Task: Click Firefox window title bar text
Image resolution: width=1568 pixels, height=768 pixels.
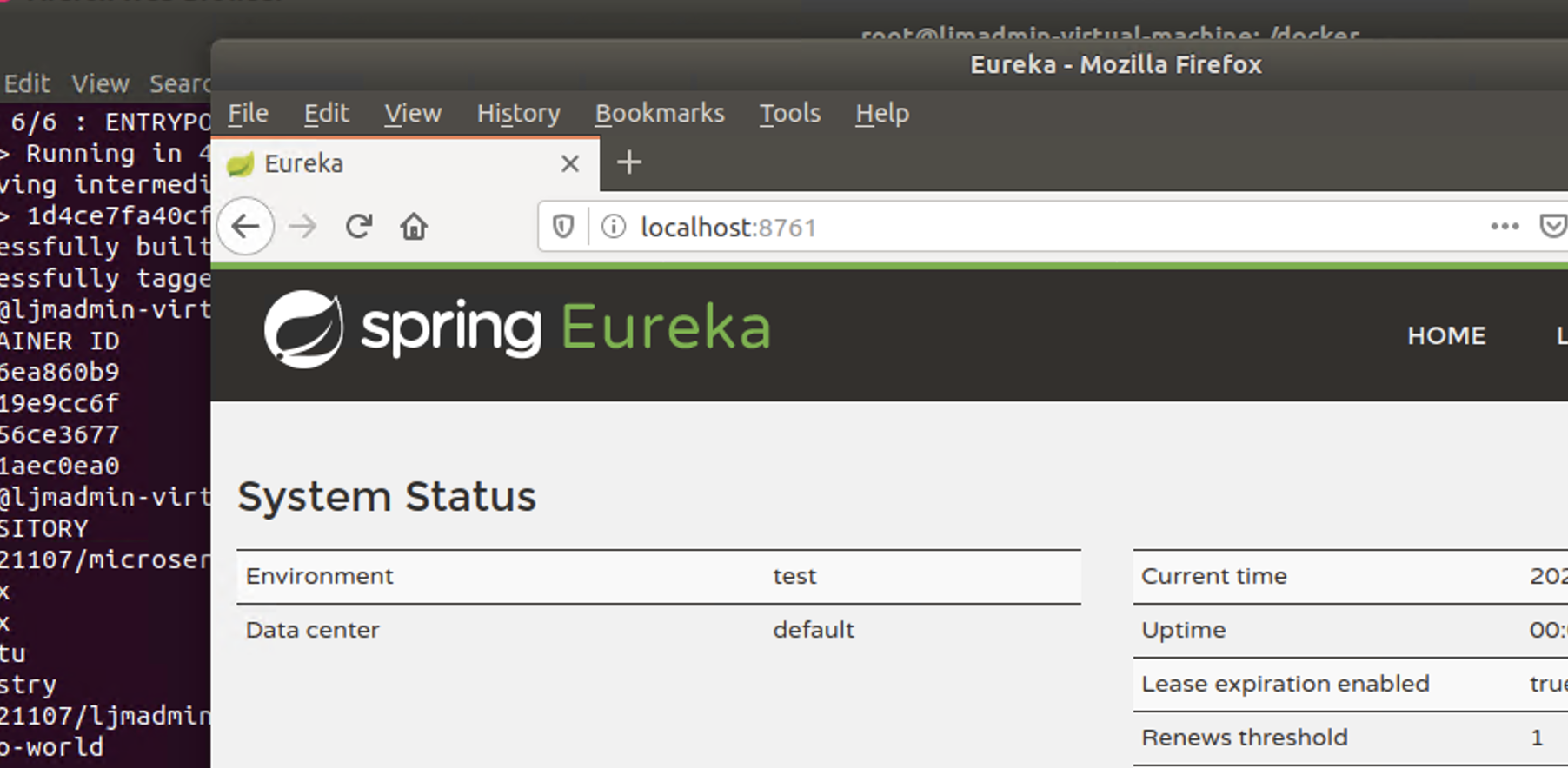Action: (x=1116, y=64)
